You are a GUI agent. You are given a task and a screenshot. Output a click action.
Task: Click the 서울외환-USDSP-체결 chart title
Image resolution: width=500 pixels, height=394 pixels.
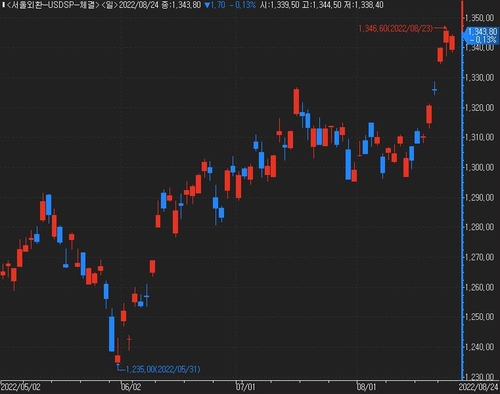tap(53, 5)
